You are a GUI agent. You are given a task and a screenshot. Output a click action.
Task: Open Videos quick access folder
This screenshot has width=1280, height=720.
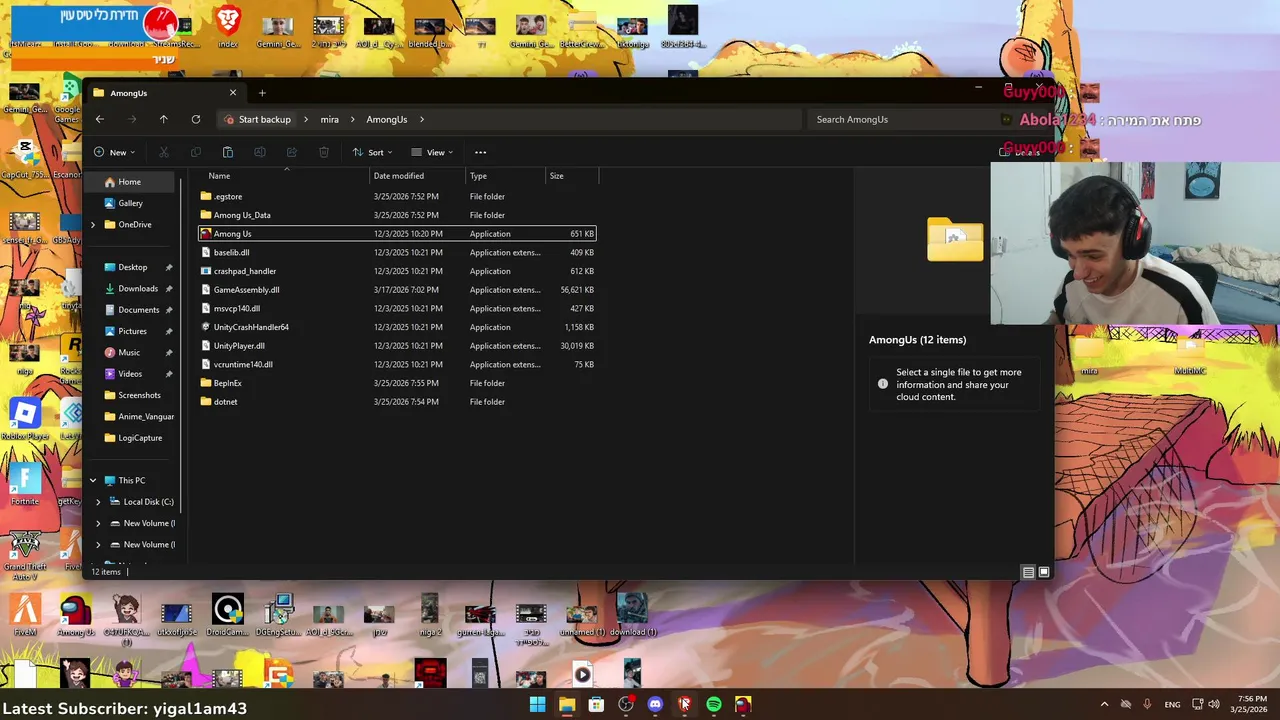coord(130,374)
